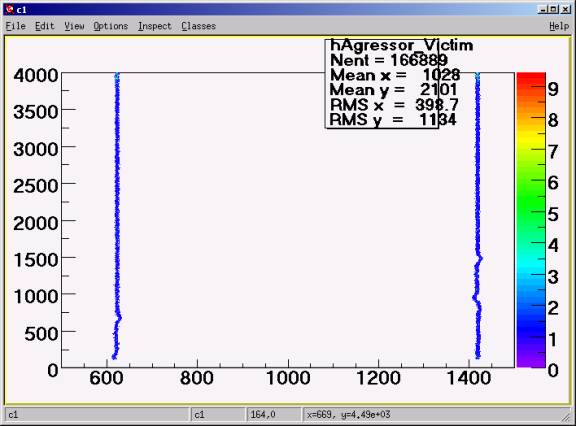Minimize the c1 canvas window
The image size is (576, 426).
(543, 10)
